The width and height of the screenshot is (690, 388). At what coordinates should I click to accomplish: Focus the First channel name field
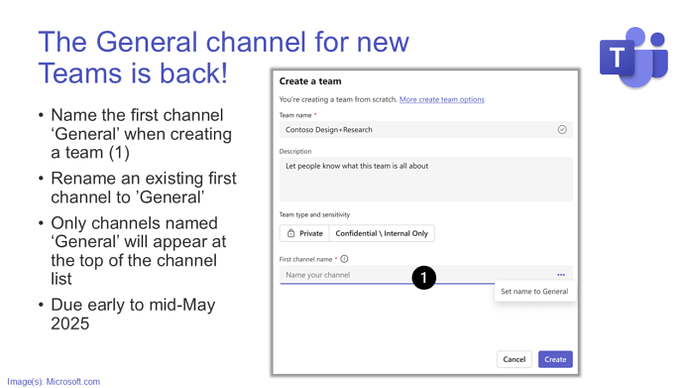(426, 275)
